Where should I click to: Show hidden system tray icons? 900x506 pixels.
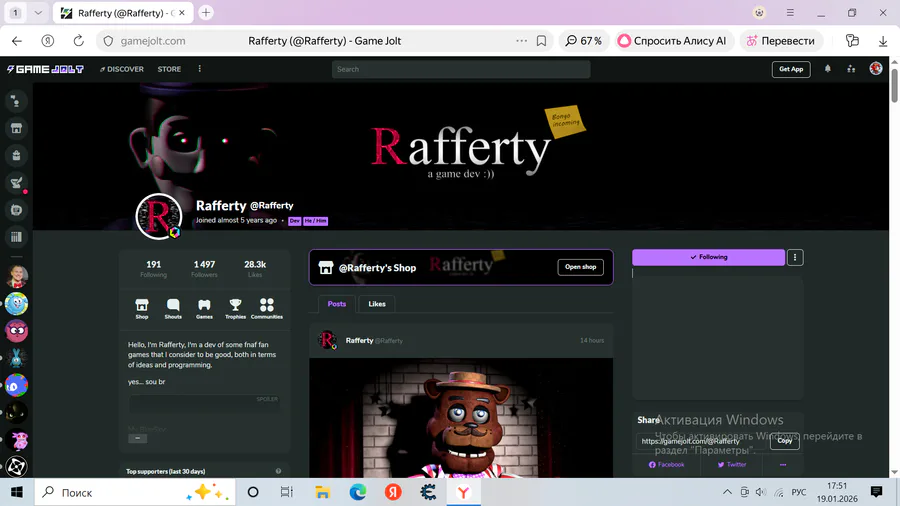coord(727,492)
